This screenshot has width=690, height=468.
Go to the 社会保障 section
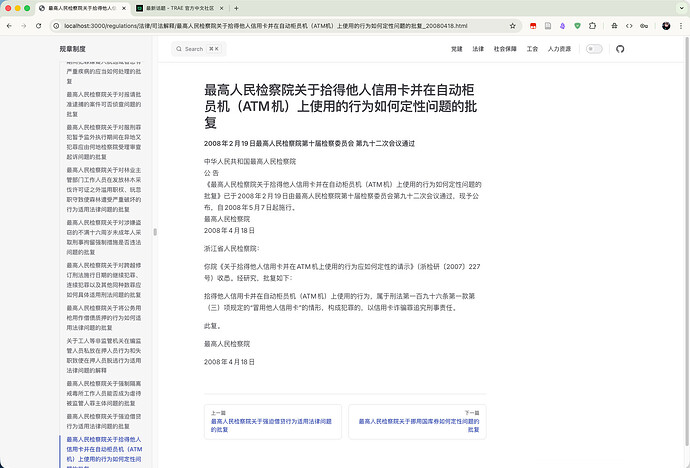pos(506,48)
